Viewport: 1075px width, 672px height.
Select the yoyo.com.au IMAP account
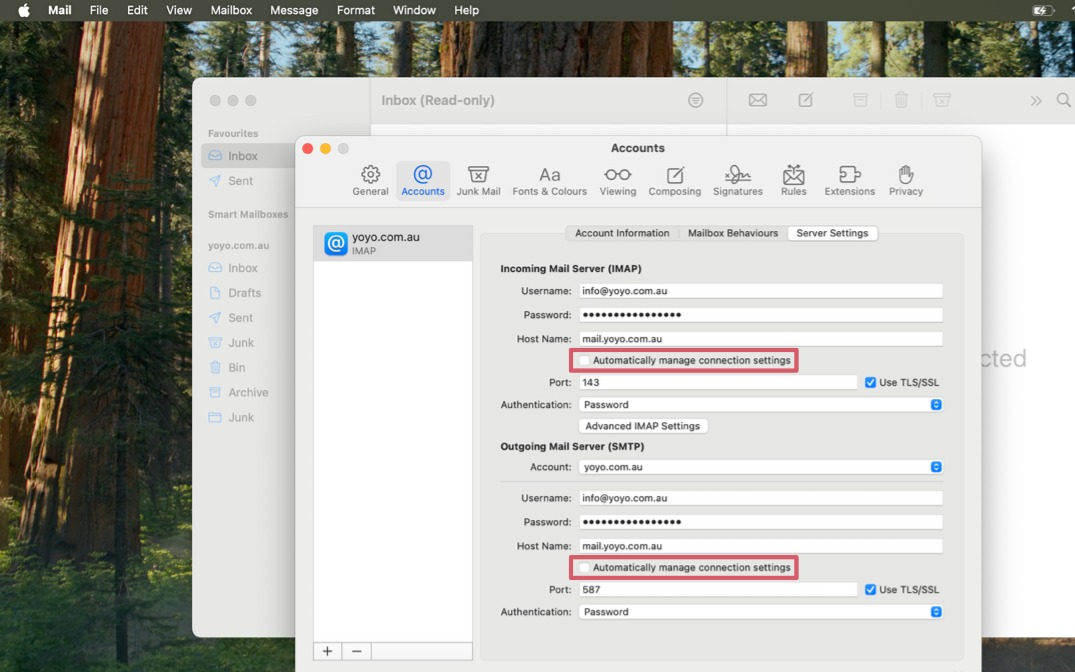coord(393,243)
